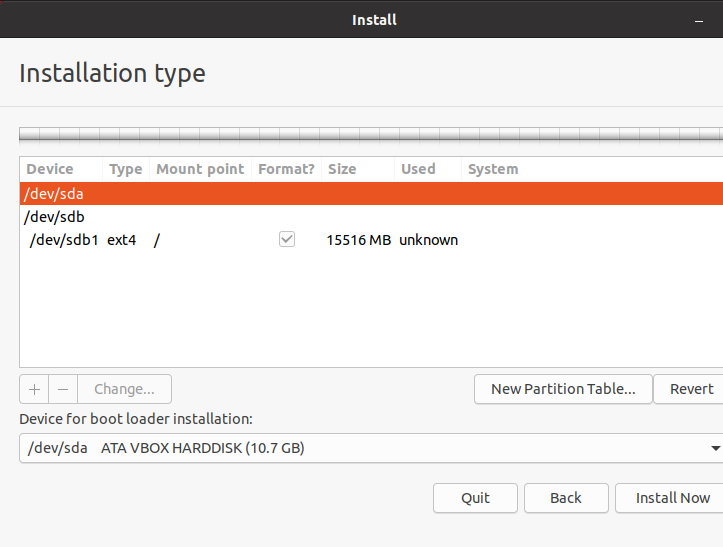The image size is (723, 547).
Task: Click the Size column header
Action: [342, 169]
